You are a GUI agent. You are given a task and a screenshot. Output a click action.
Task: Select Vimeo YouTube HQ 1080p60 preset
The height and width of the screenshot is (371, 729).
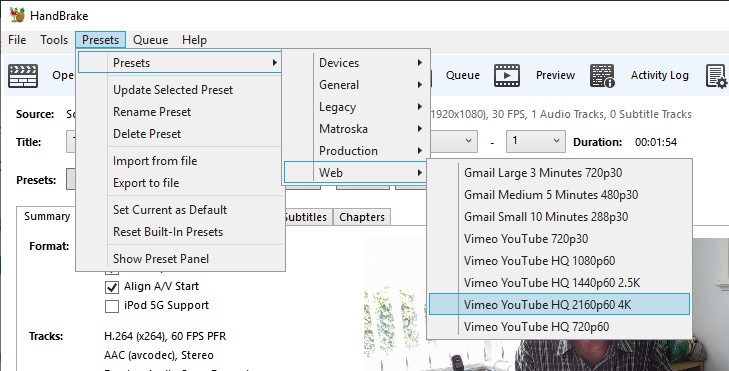click(559, 261)
